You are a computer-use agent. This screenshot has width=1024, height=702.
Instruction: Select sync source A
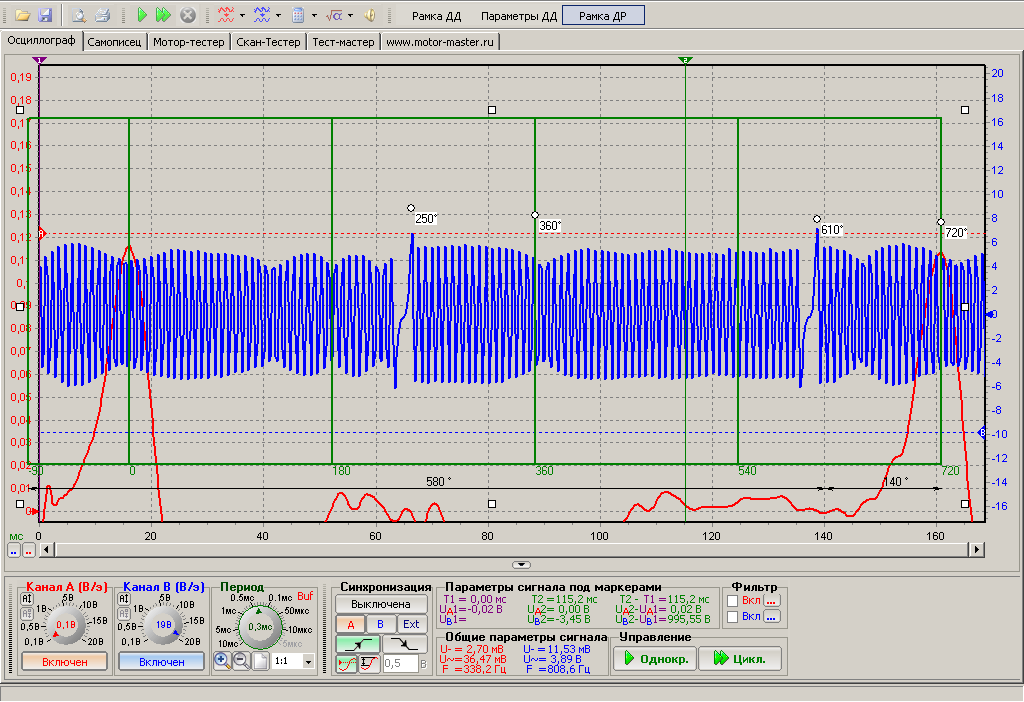(x=351, y=624)
